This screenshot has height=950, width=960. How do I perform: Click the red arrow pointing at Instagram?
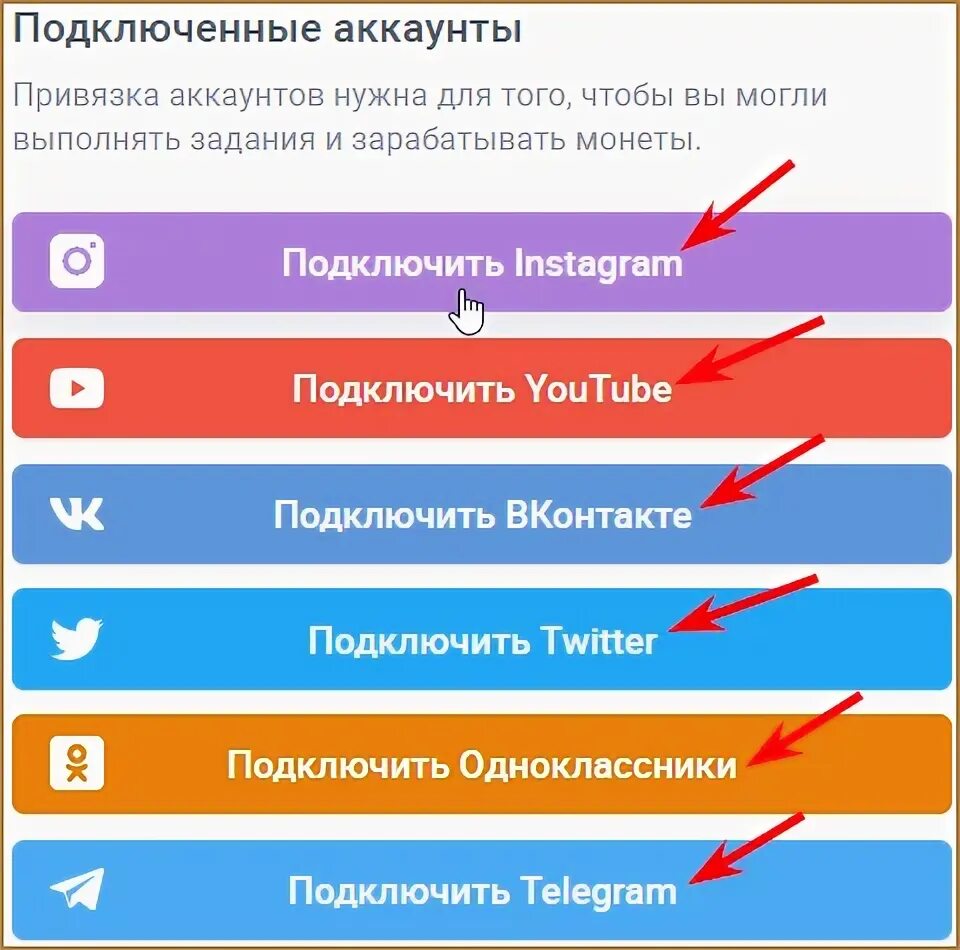737,205
